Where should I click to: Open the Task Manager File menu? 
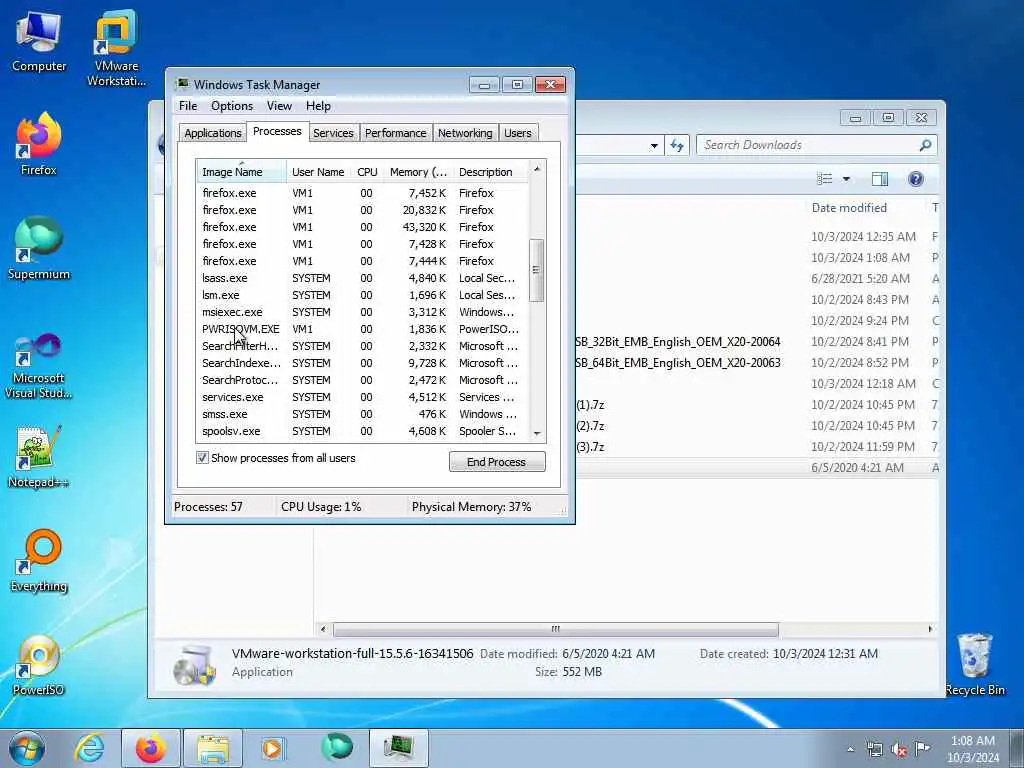(x=188, y=106)
